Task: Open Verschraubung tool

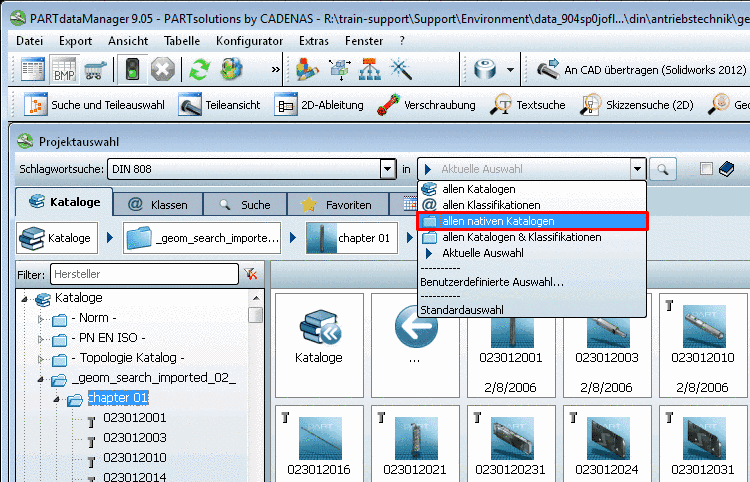Action: pos(426,105)
